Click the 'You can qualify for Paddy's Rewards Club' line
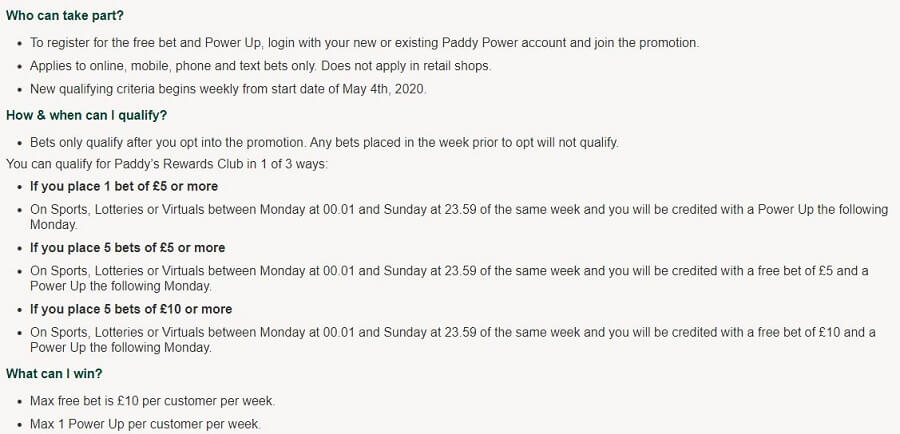This screenshot has width=900, height=434. (167, 164)
